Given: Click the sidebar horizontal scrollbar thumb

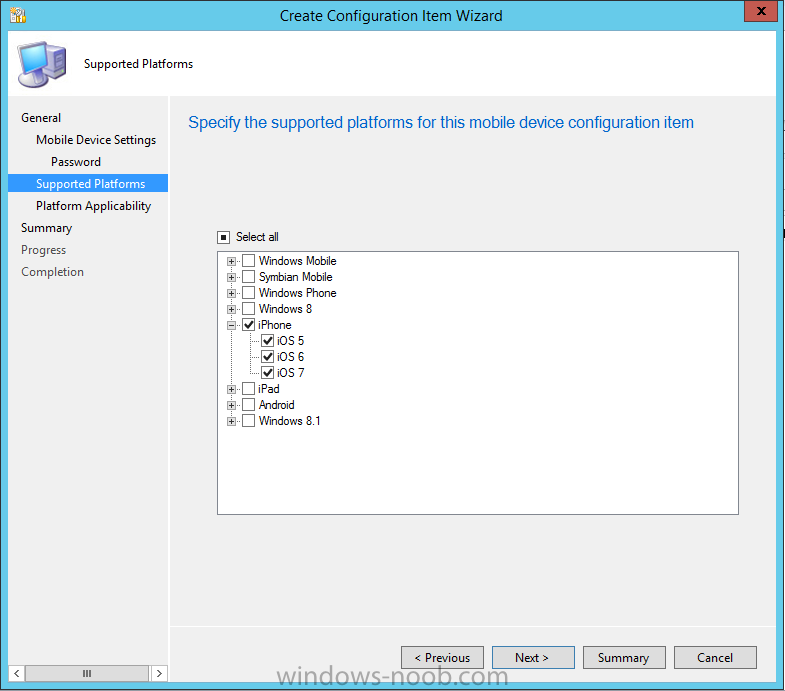Looking at the screenshot, I should pos(87,673).
